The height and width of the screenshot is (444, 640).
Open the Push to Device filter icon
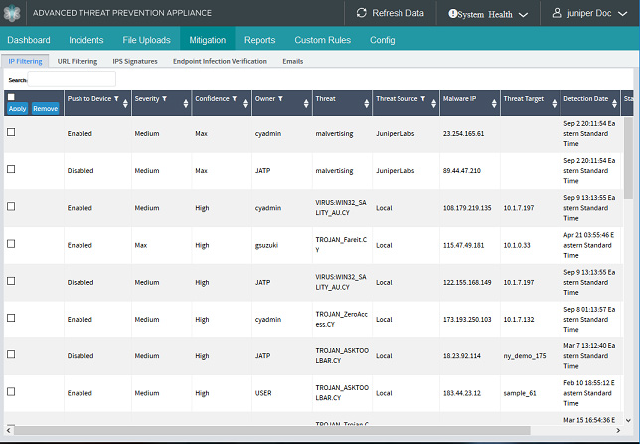[x=116, y=99]
